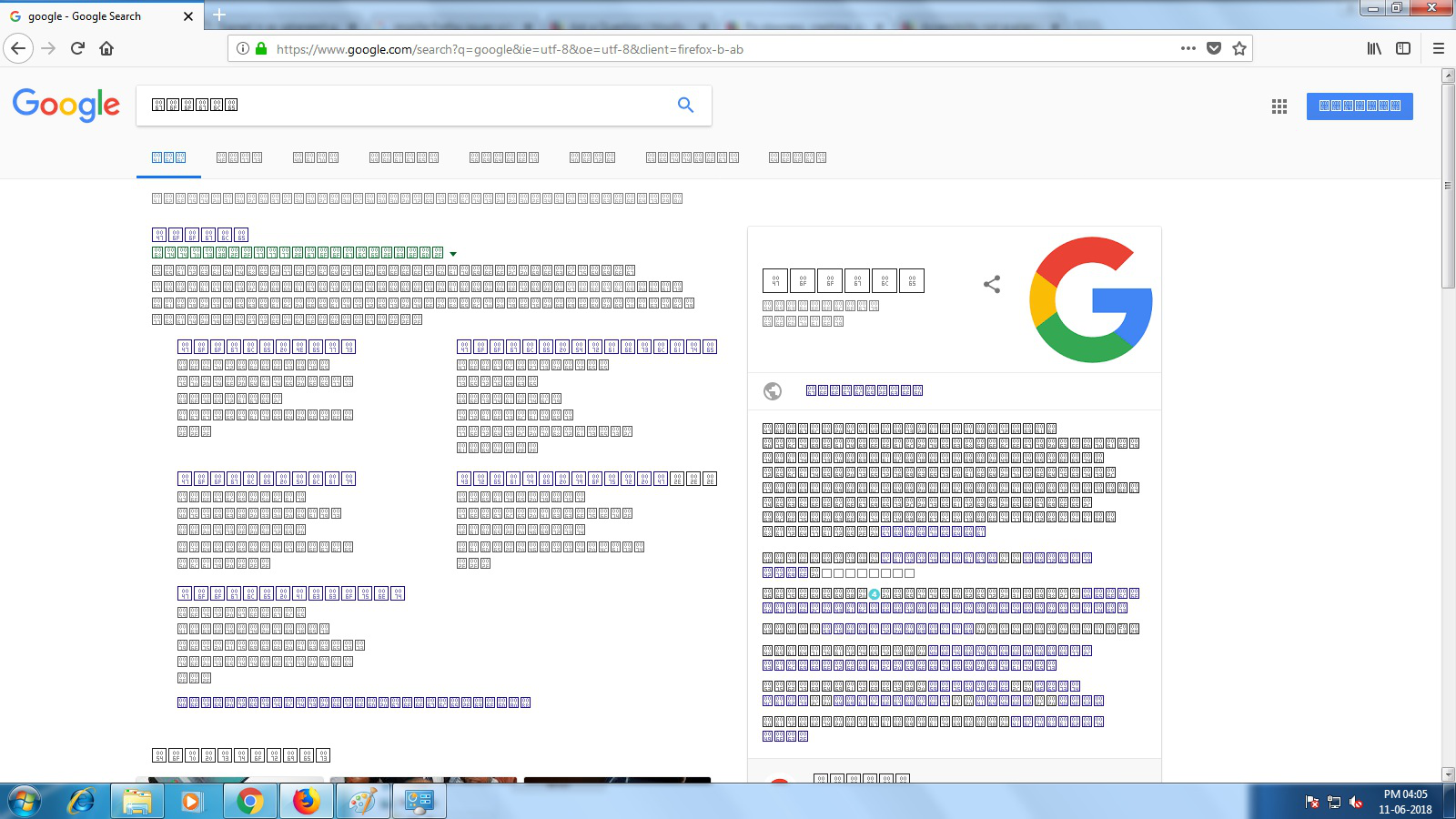Click the Firefox back arrow button

(x=18, y=48)
